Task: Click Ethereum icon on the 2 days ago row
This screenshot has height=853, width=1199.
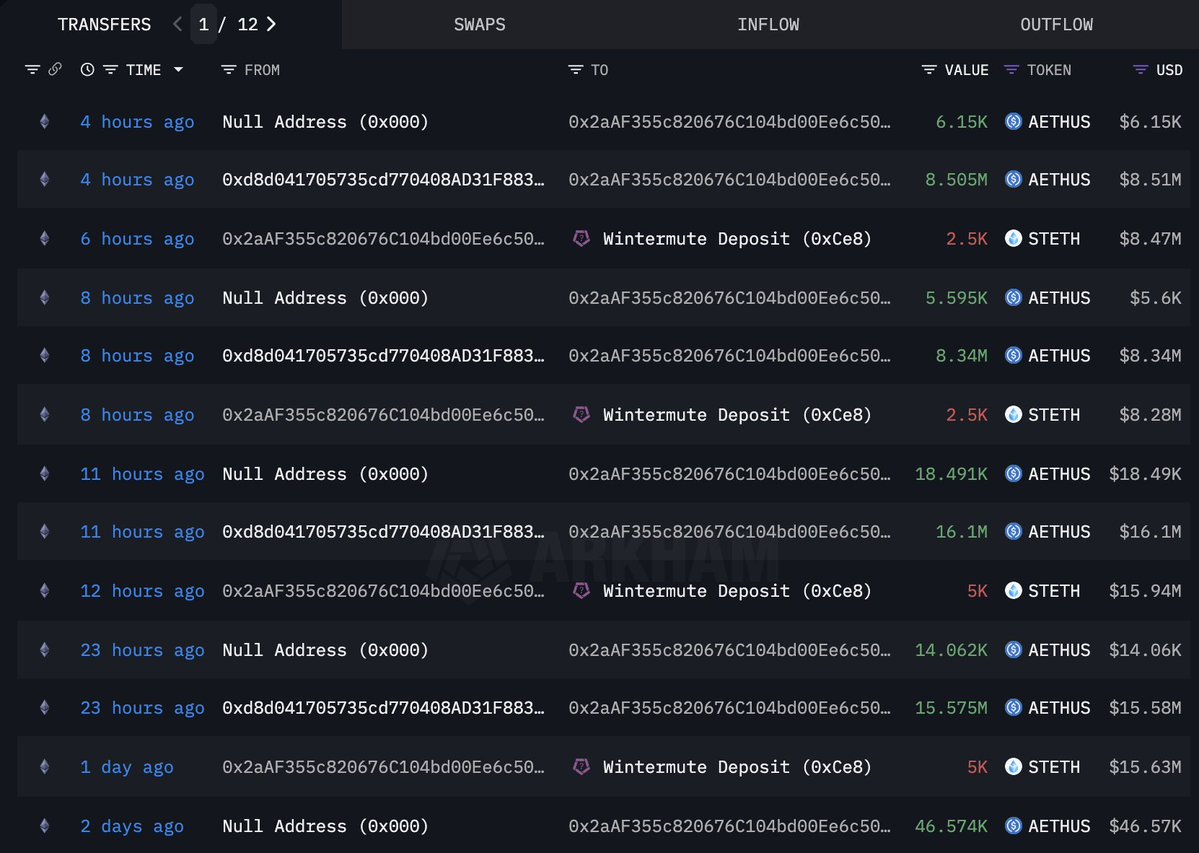Action: [x=44, y=825]
